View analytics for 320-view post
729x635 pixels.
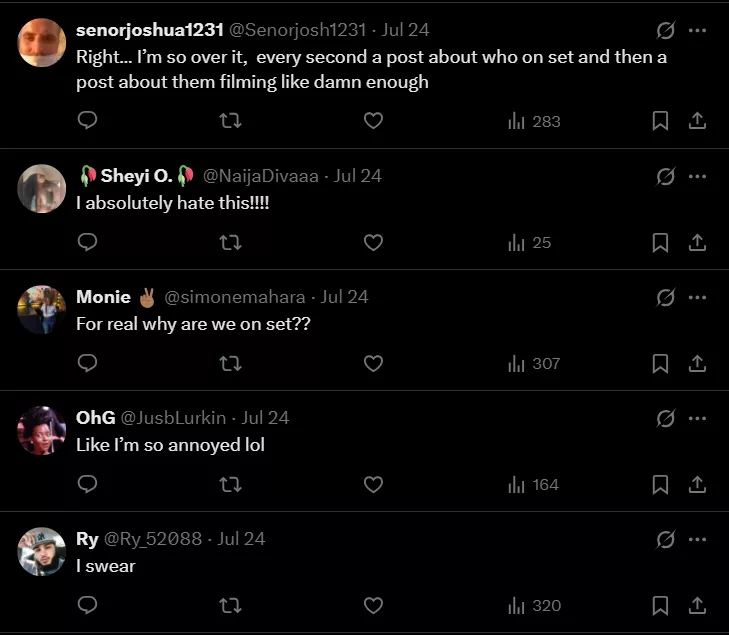534,605
